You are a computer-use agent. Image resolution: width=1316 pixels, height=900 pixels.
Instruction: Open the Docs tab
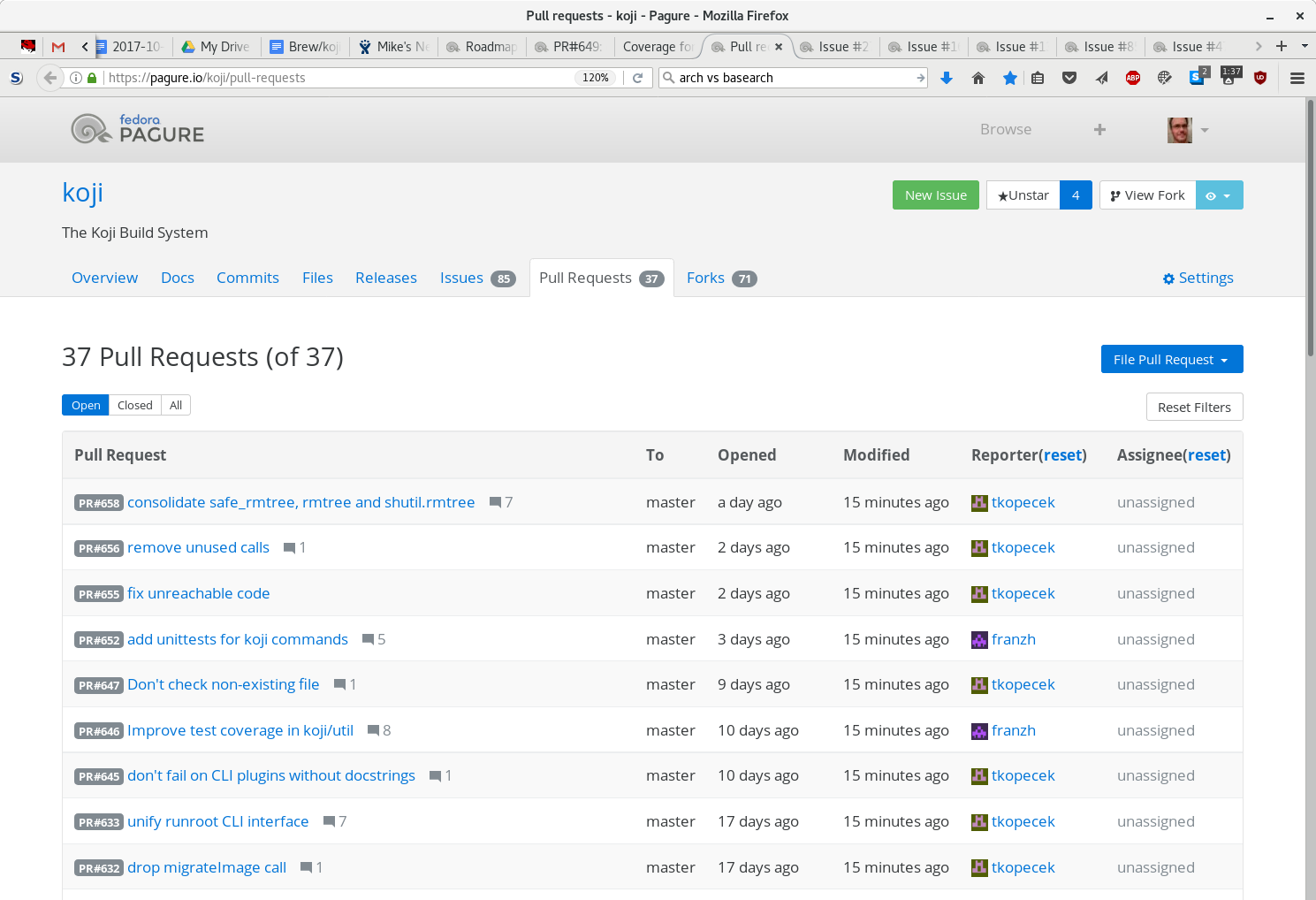178,278
